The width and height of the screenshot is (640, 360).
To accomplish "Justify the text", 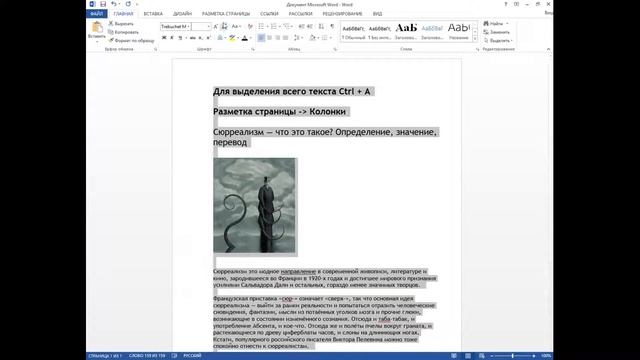I will coord(286,38).
